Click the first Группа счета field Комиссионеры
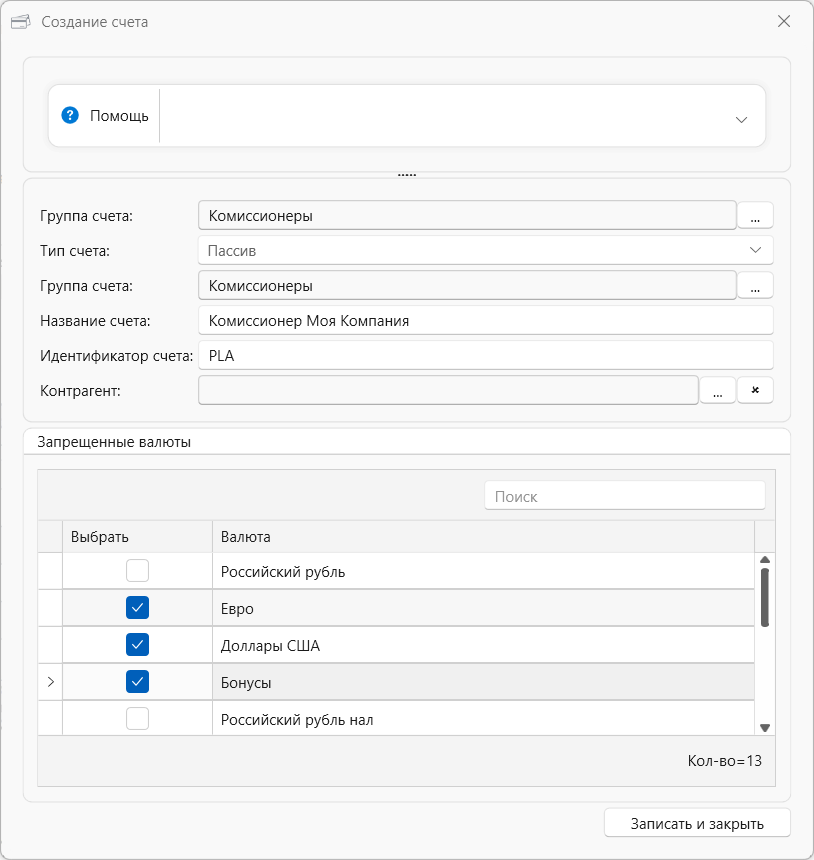The height and width of the screenshot is (860, 814). pyautogui.click(x=467, y=215)
